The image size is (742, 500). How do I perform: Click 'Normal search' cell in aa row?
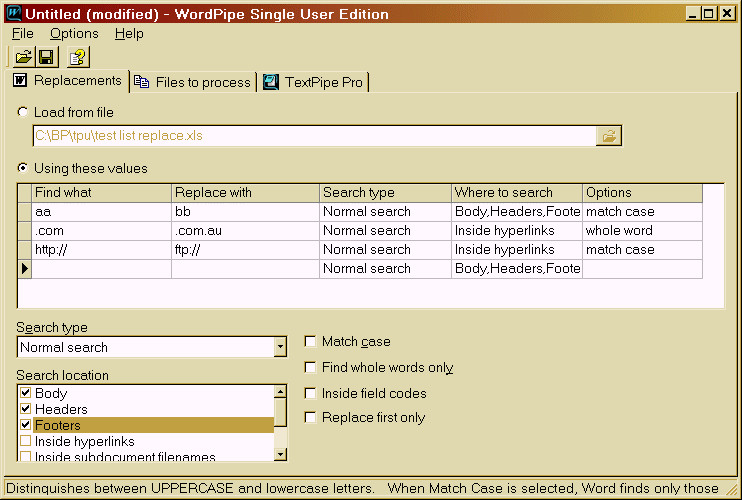coord(385,212)
